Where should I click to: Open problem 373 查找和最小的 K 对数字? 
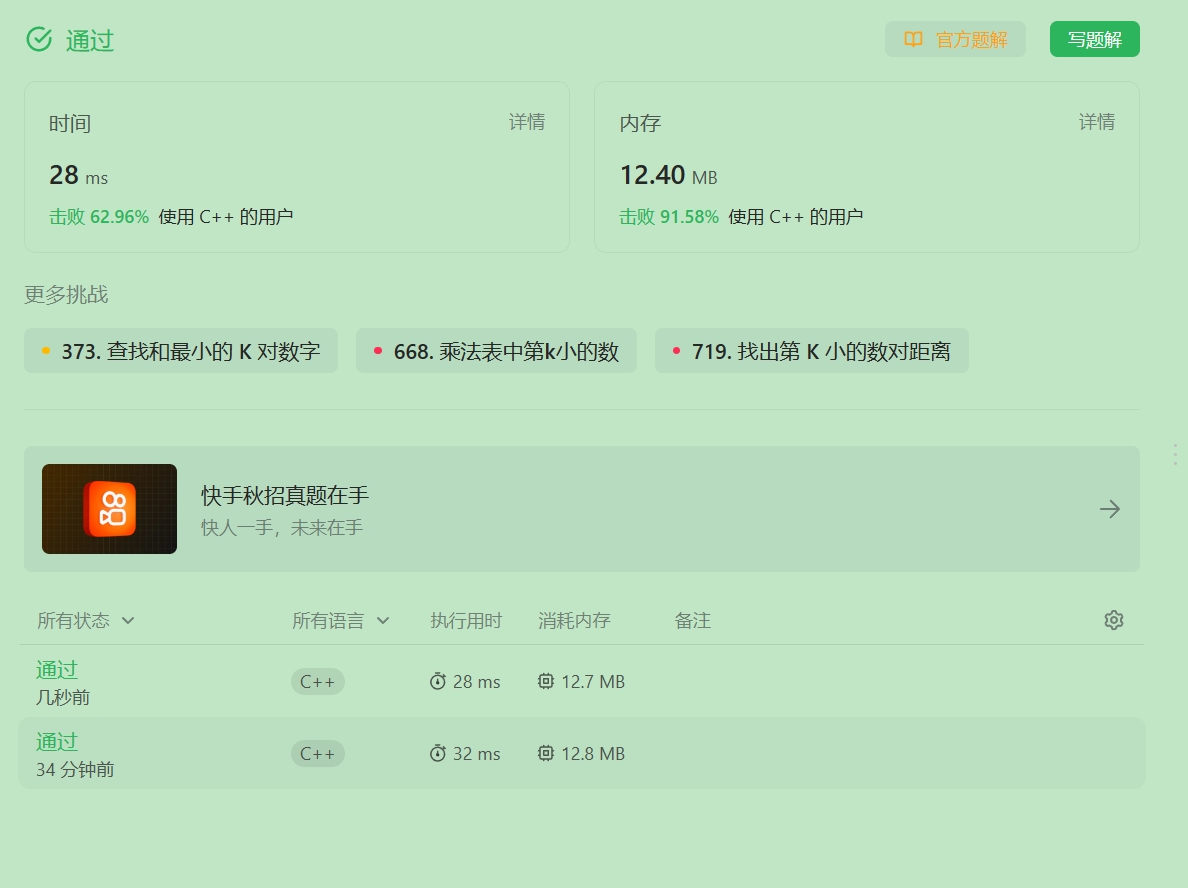click(181, 351)
